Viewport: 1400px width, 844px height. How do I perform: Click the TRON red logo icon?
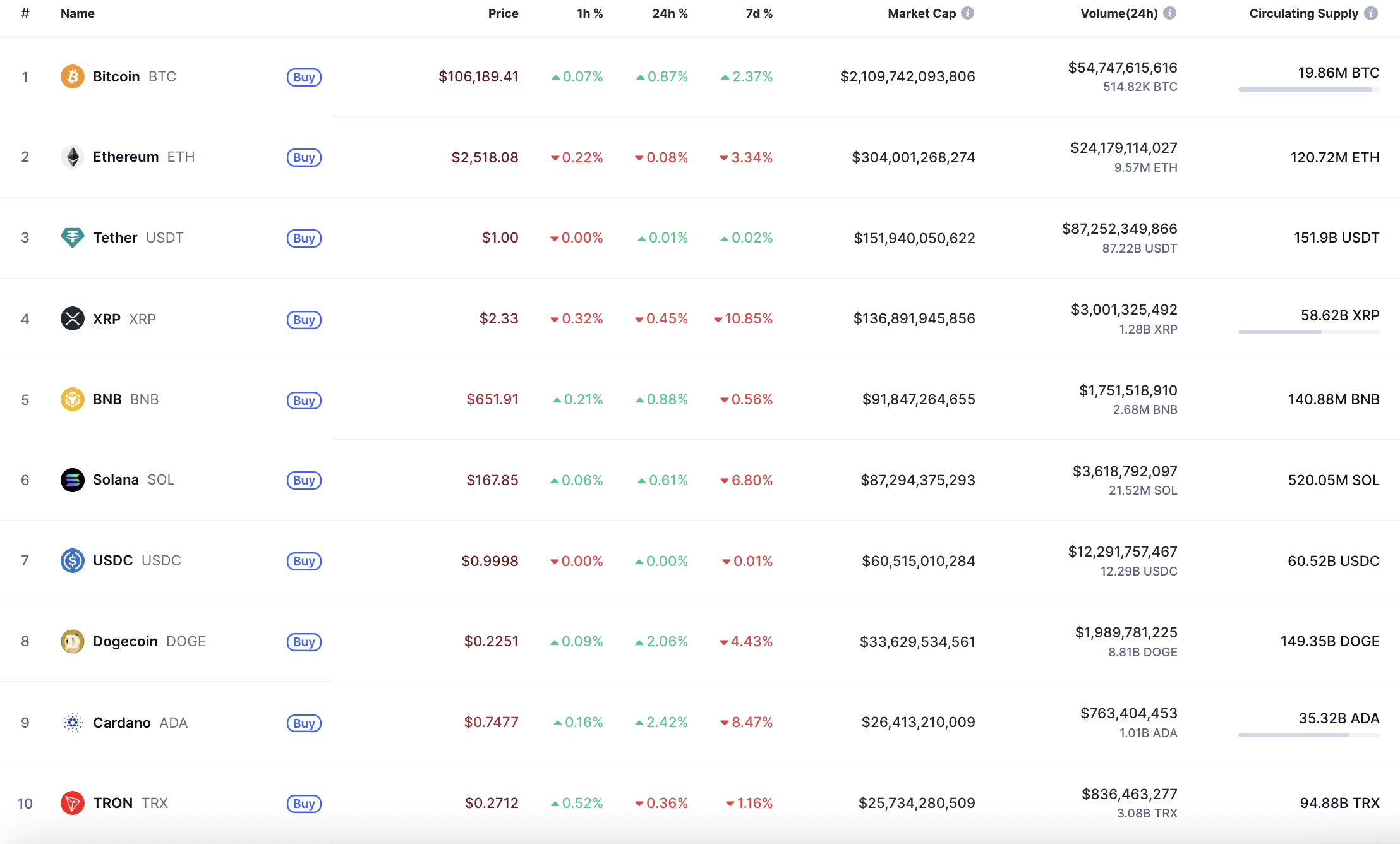73,803
